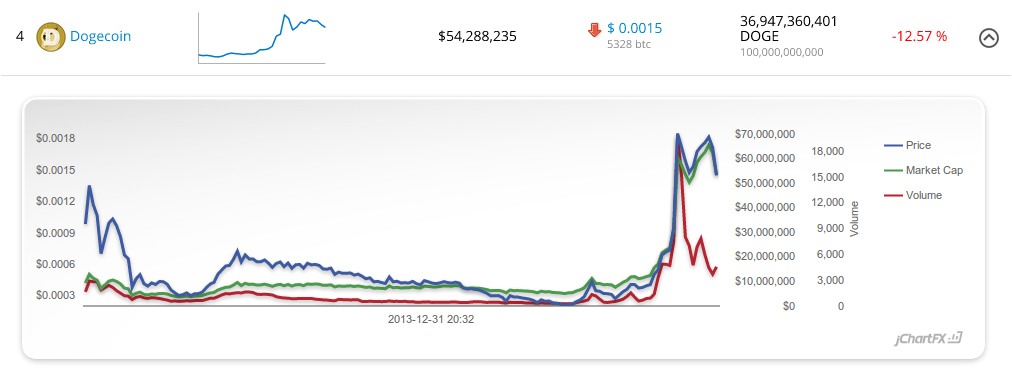Click the 15,000 volume axis label
The height and width of the screenshot is (390, 1012).
click(829, 177)
